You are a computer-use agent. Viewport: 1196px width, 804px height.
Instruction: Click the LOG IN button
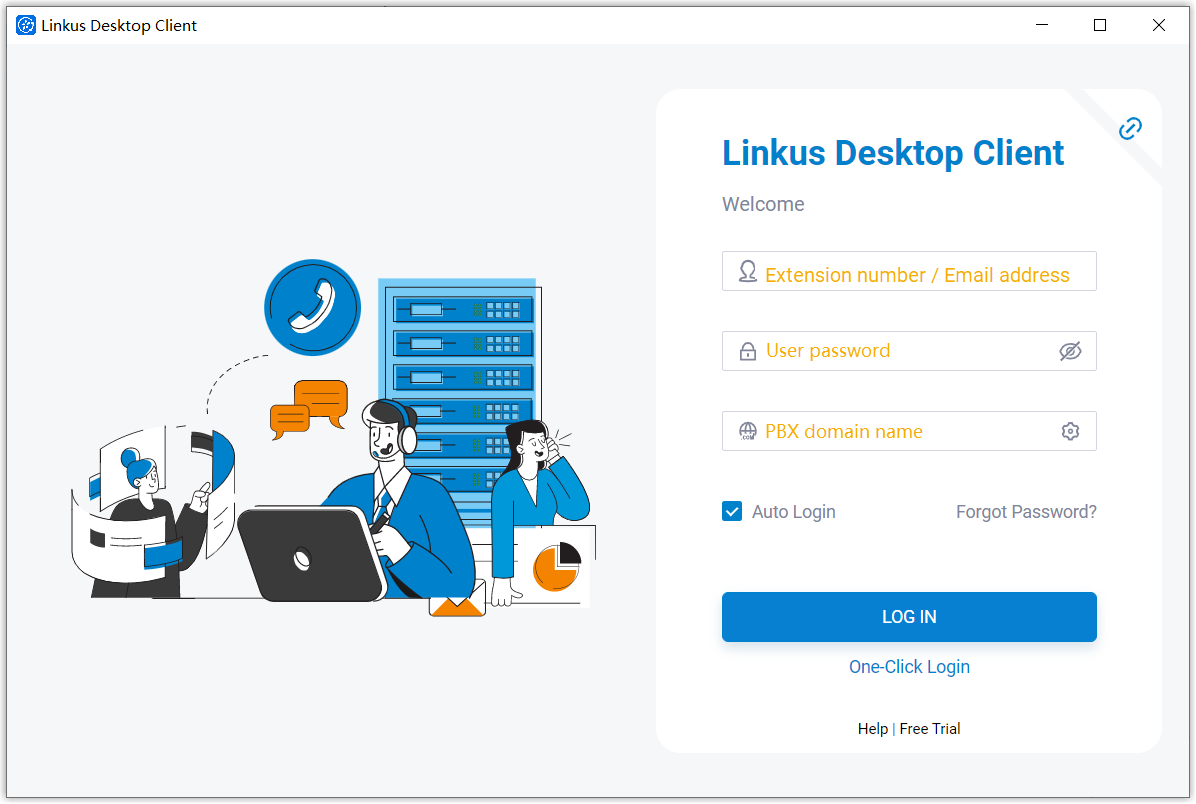point(909,616)
